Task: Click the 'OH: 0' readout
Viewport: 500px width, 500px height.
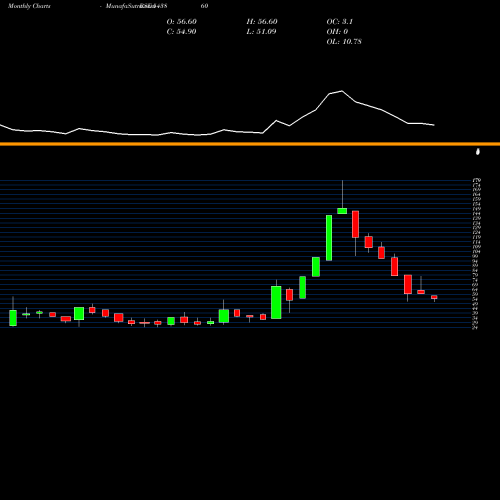Action: [x=337, y=31]
